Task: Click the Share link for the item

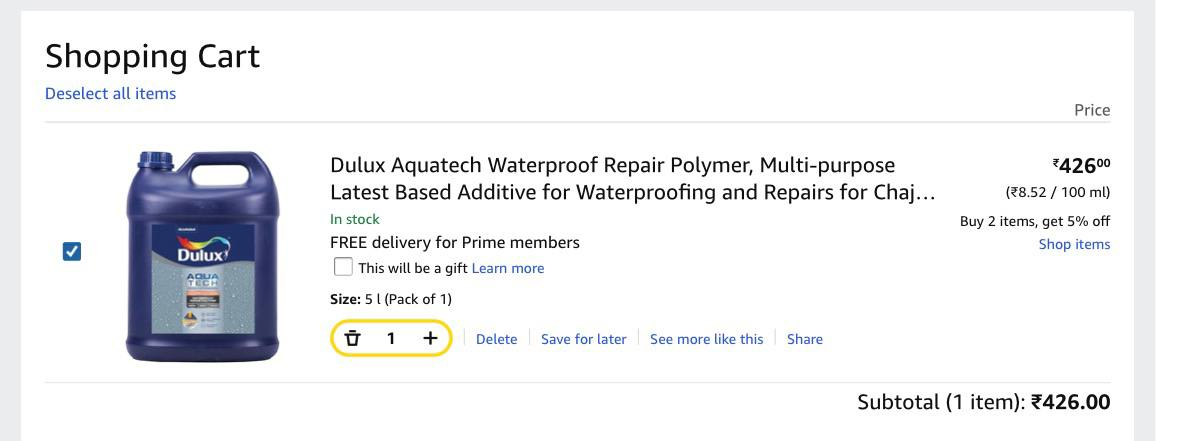Action: tap(804, 339)
